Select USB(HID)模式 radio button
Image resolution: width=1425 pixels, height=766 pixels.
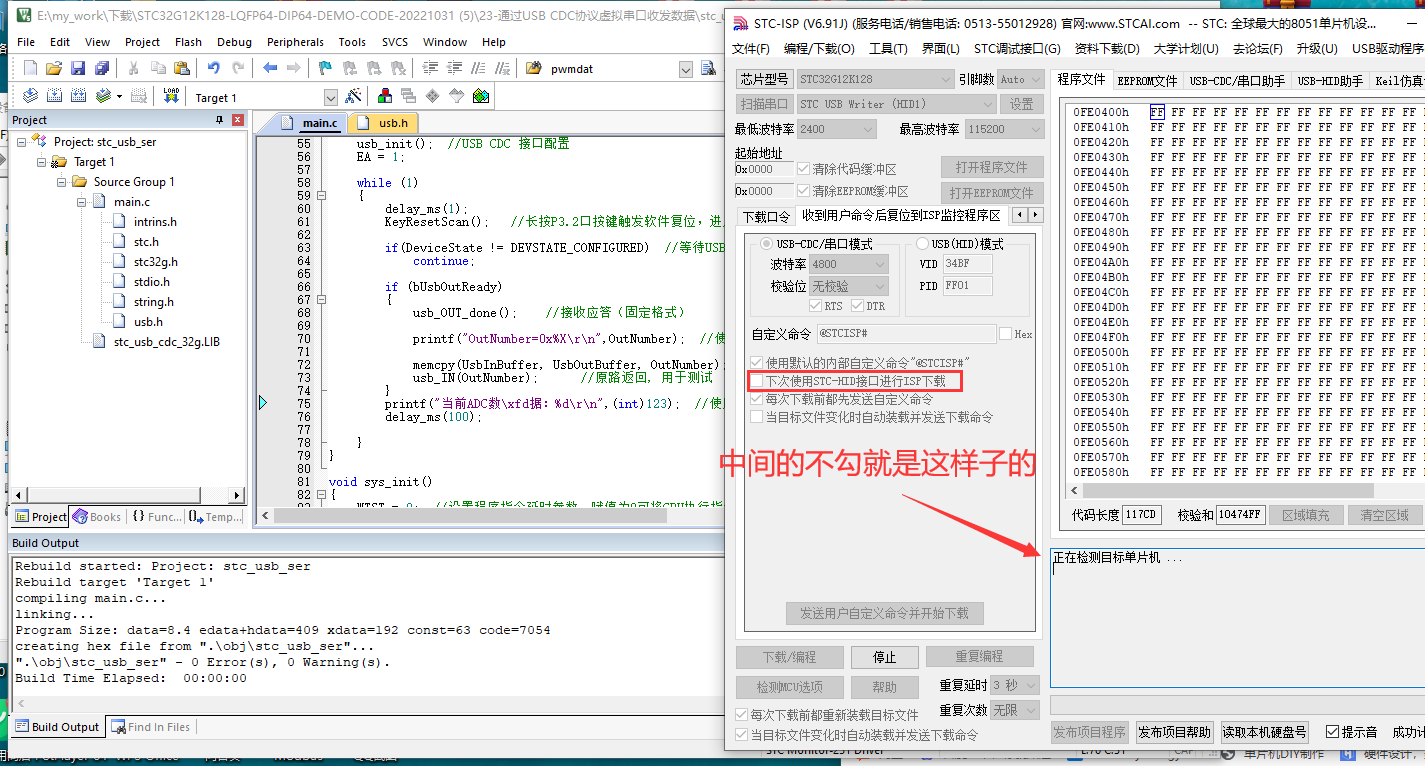pos(922,244)
